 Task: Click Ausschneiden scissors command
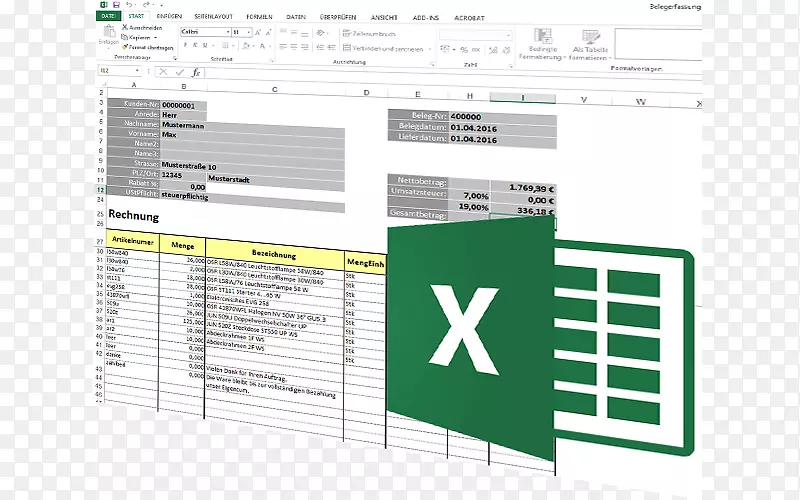tap(142, 28)
